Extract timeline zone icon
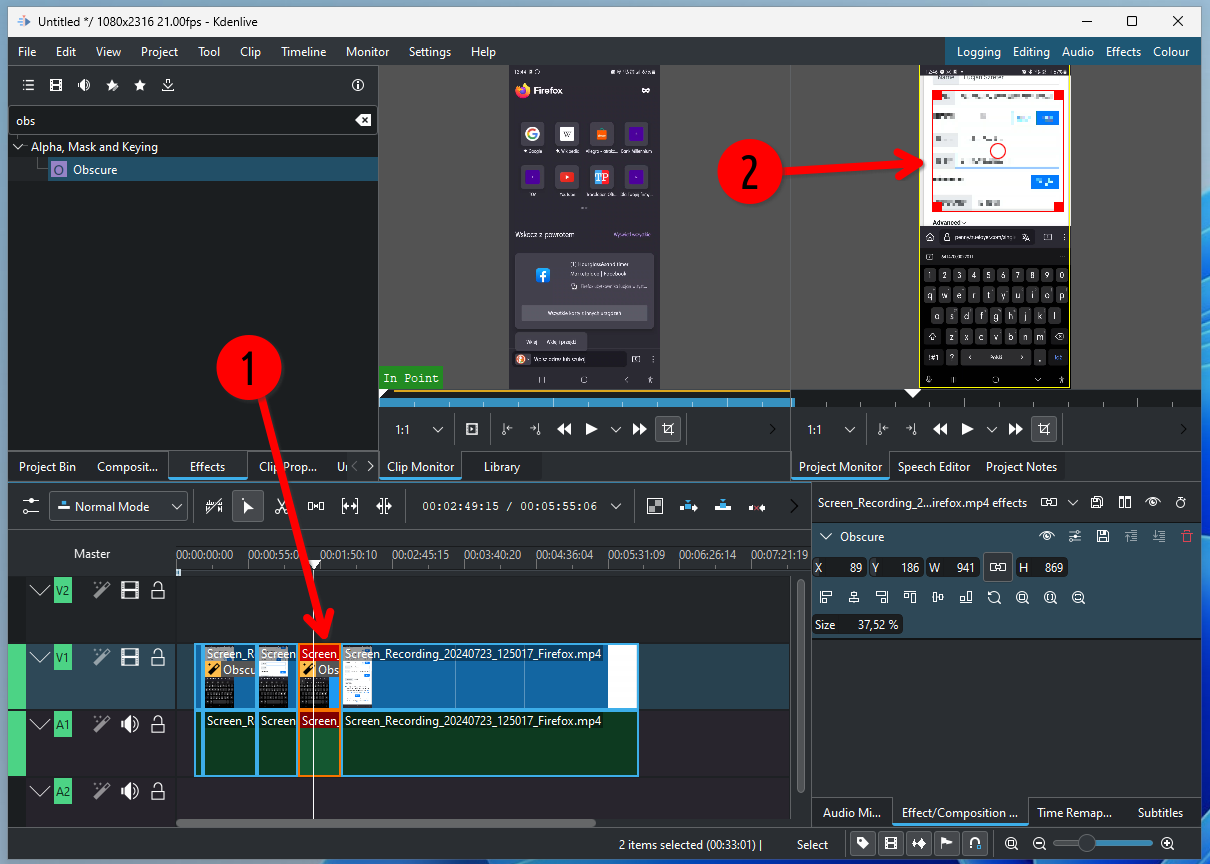Image resolution: width=1210 pixels, height=864 pixels. [757, 506]
